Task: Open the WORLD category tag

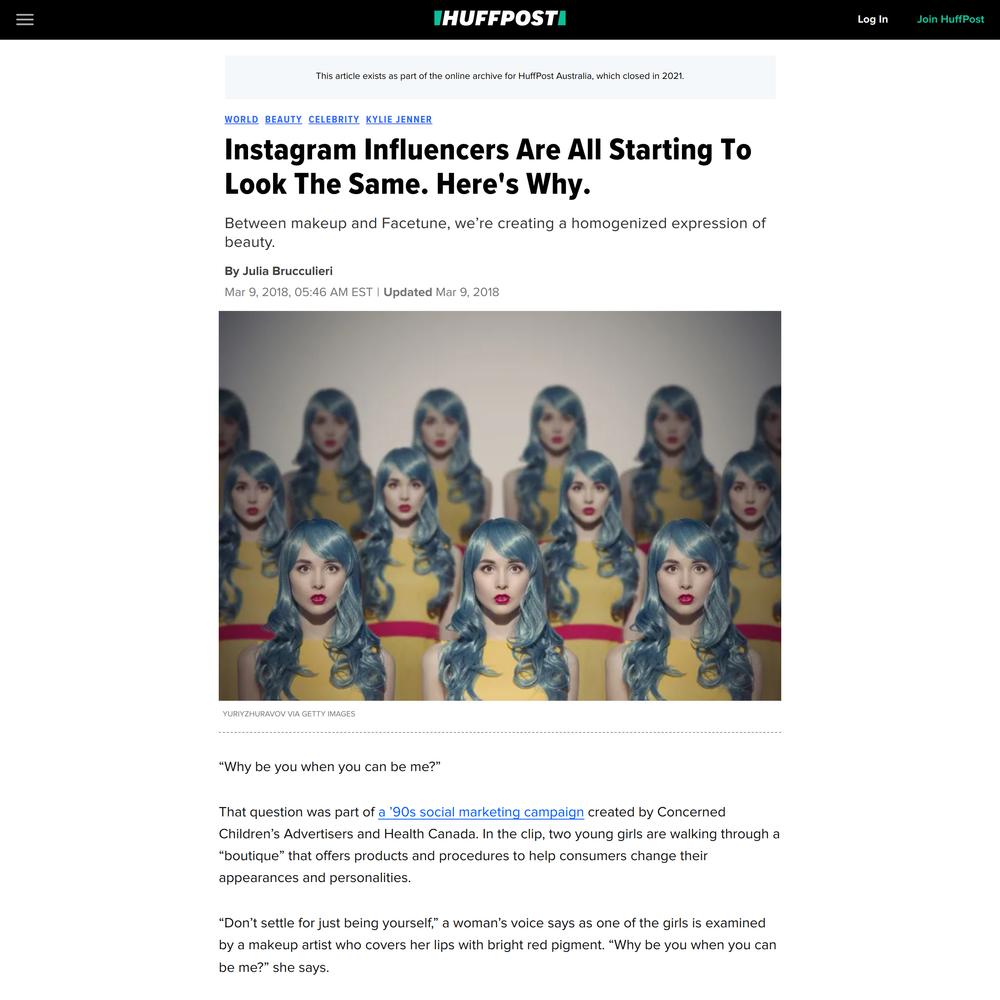Action: 241,119
